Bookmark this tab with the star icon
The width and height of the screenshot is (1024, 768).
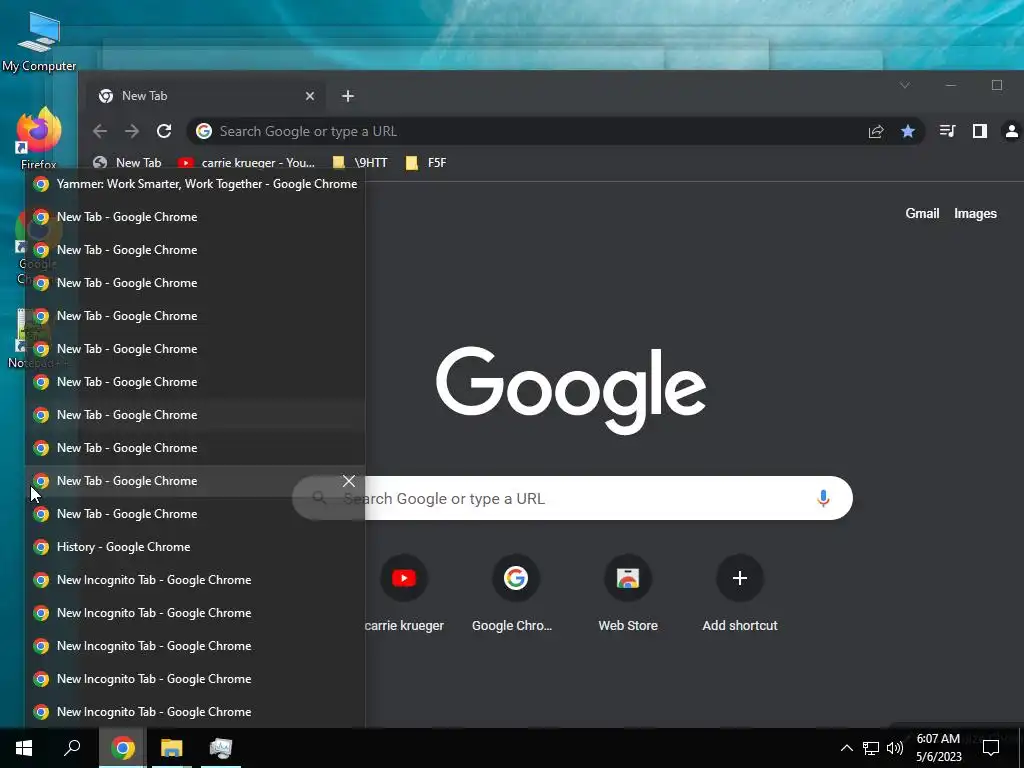coord(908,131)
